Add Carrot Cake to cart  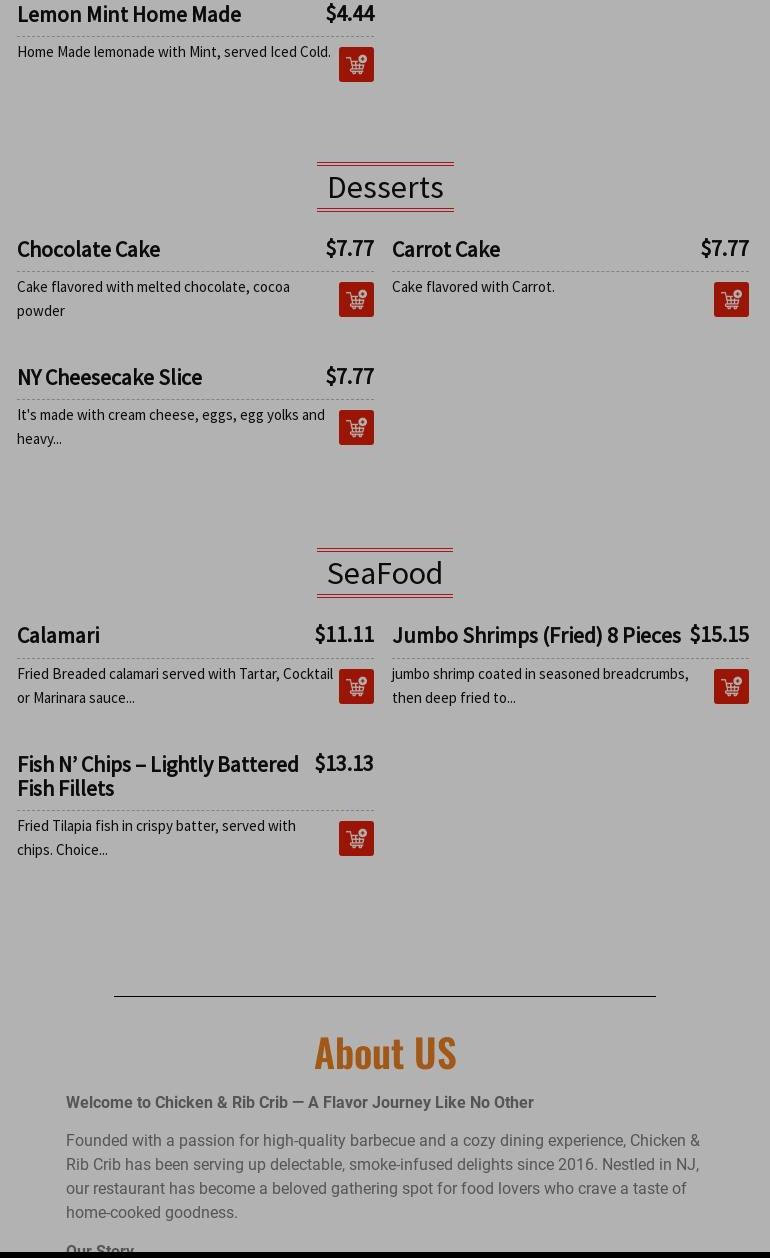[x=731, y=300]
